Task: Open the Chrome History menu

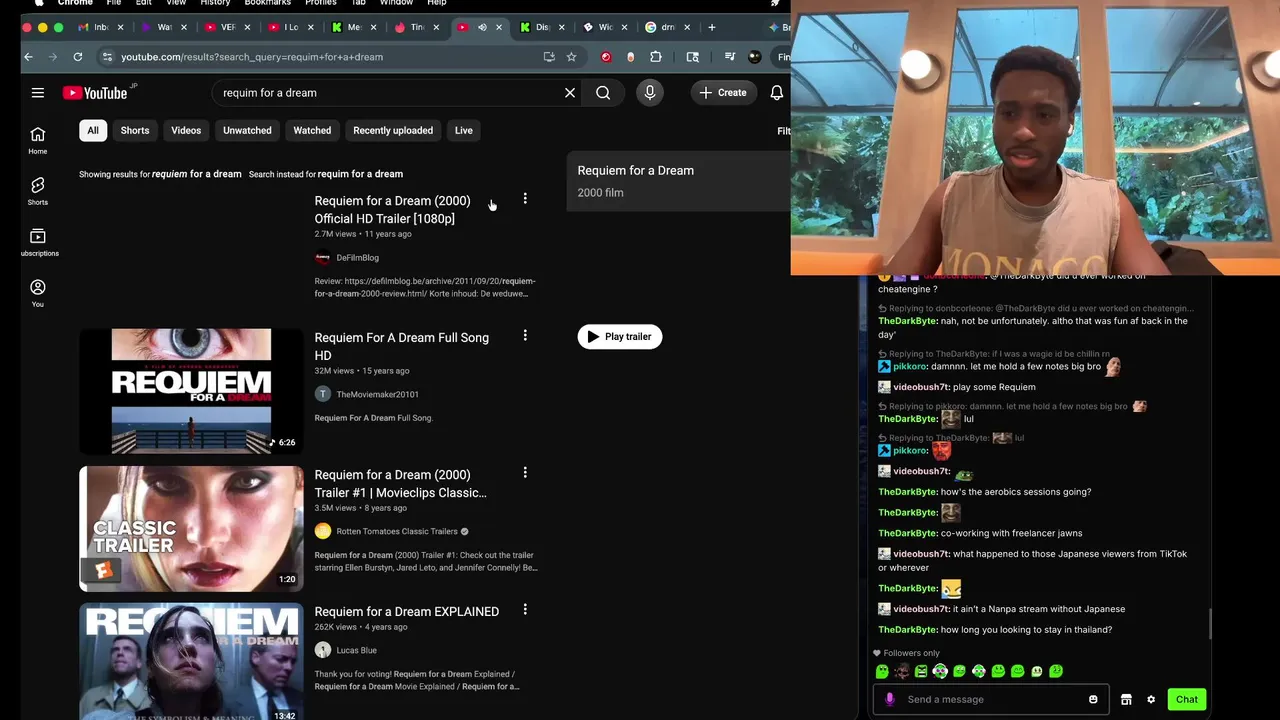Action: [x=215, y=3]
